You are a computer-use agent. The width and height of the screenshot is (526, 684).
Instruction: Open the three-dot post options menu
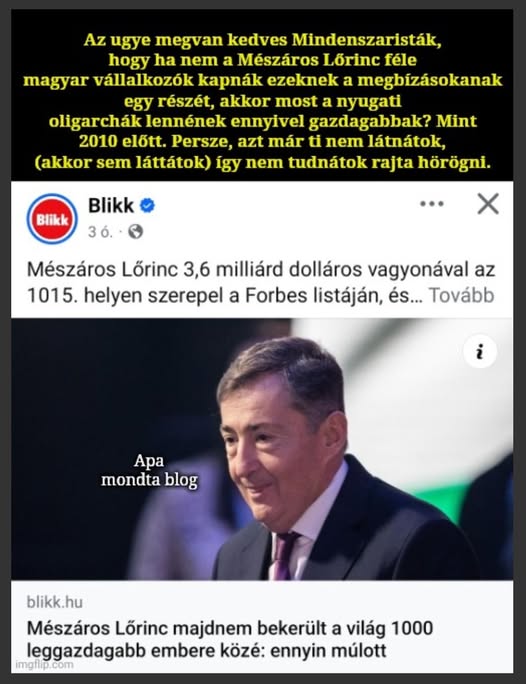[x=431, y=204]
